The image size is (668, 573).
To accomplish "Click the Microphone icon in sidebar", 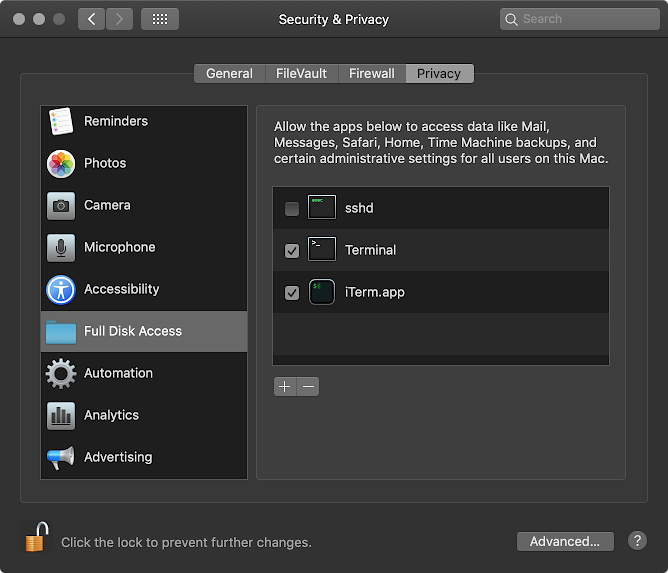I will click(x=61, y=248).
